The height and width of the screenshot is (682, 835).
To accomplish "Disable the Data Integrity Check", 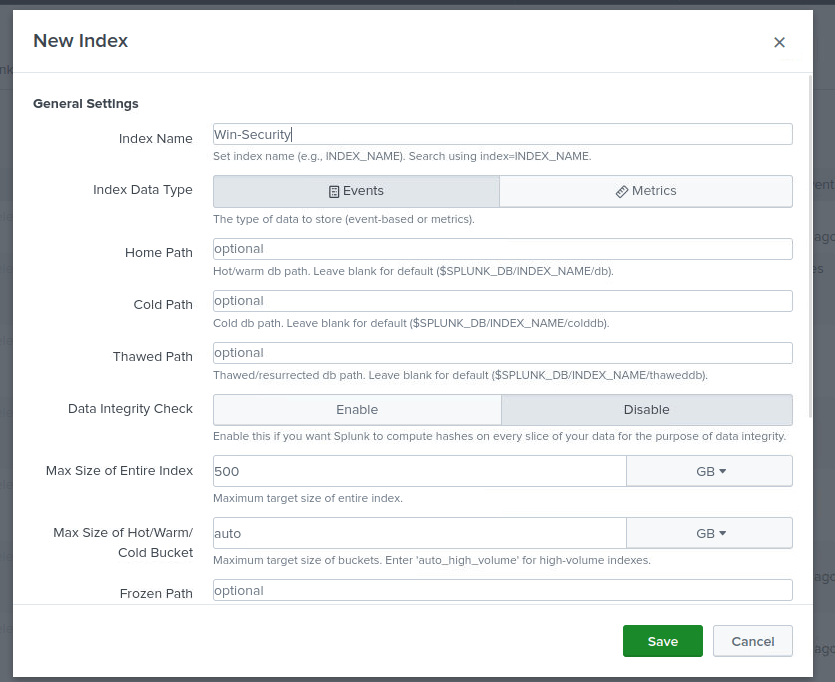I will click(646, 410).
